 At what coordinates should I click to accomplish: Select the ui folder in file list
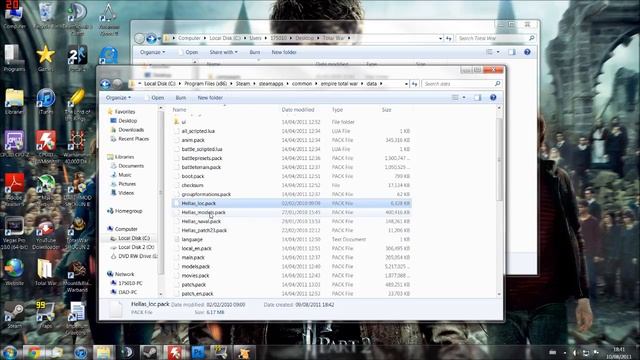pos(291,122)
